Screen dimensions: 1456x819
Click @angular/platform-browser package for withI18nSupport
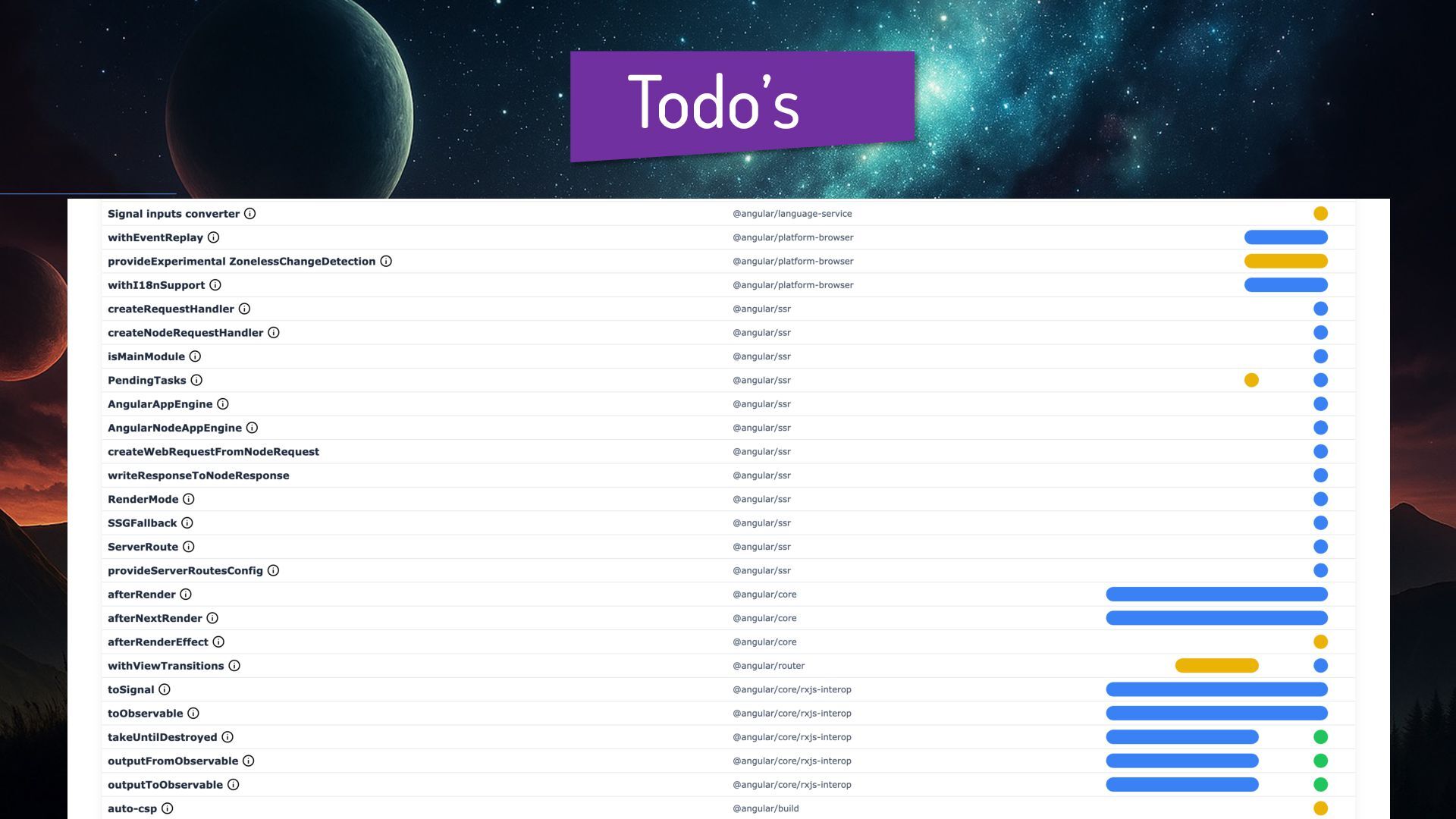point(792,285)
